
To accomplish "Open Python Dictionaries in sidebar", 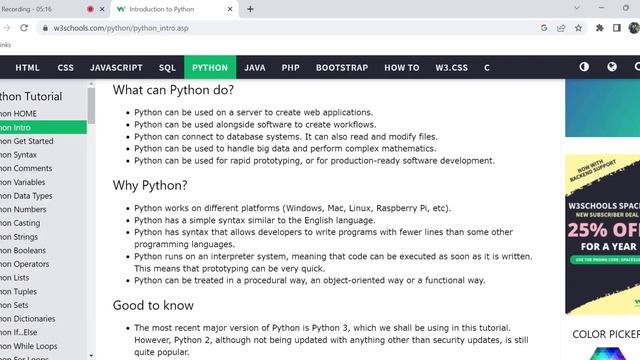I will pyautogui.click(x=43, y=319).
